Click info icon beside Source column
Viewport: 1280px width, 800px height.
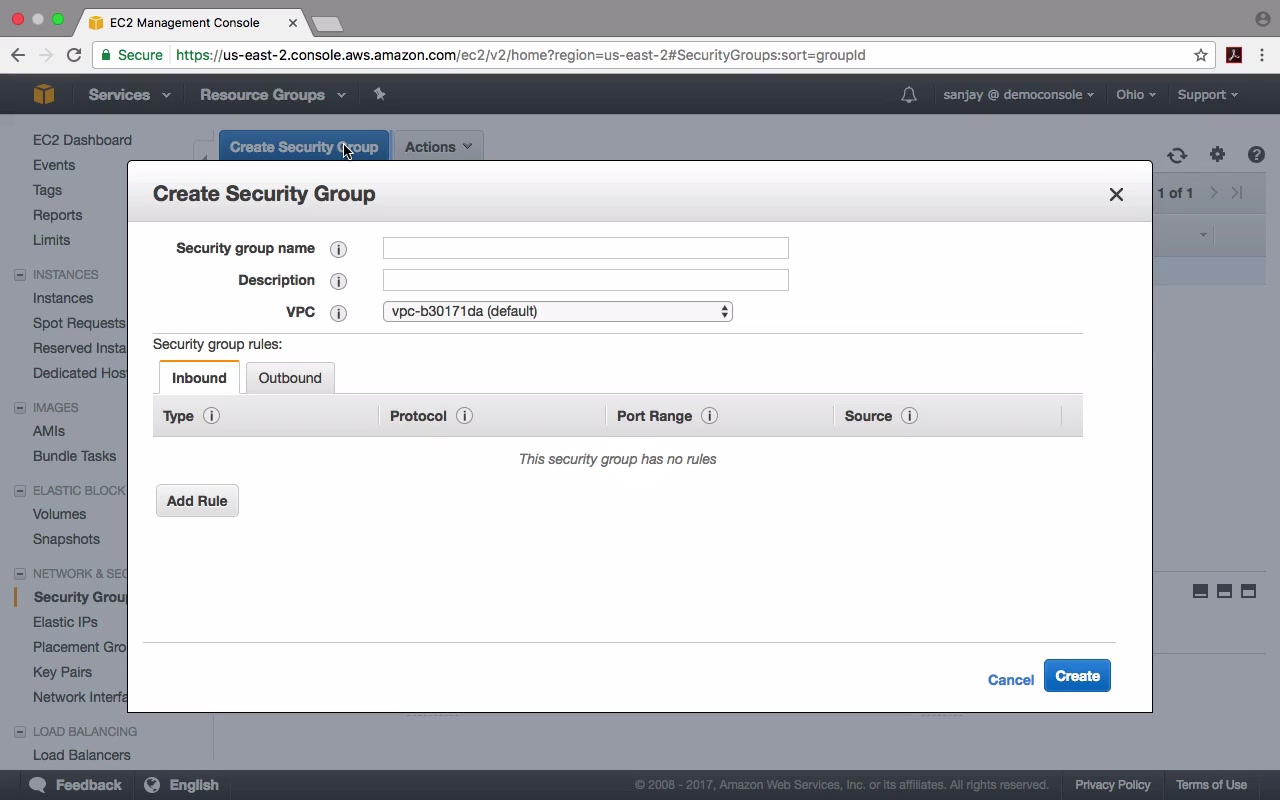[909, 416]
